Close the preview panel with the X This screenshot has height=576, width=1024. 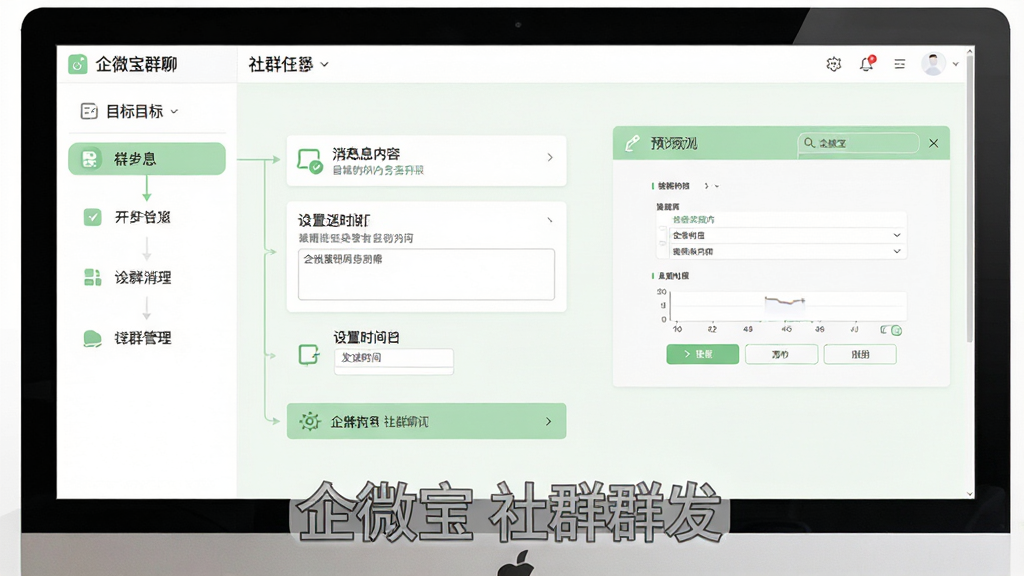pos(934,143)
